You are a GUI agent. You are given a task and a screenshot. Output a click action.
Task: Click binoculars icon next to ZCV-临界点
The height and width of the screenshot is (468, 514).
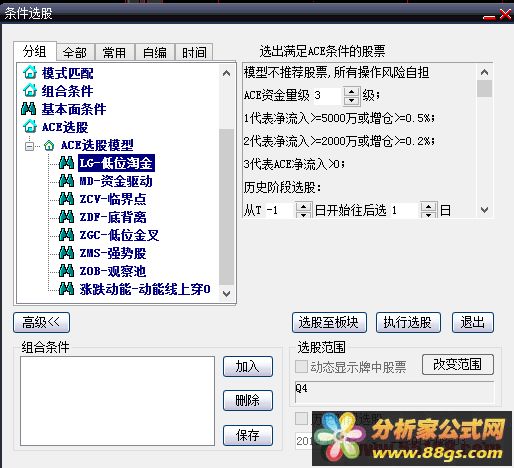coord(66,199)
